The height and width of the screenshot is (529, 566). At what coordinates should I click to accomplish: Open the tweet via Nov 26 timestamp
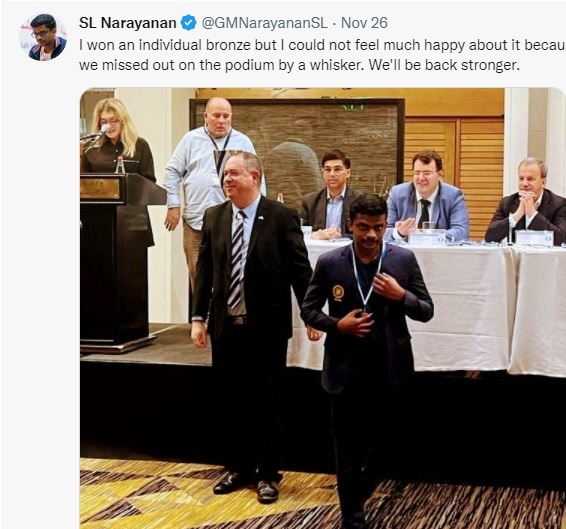point(364,23)
